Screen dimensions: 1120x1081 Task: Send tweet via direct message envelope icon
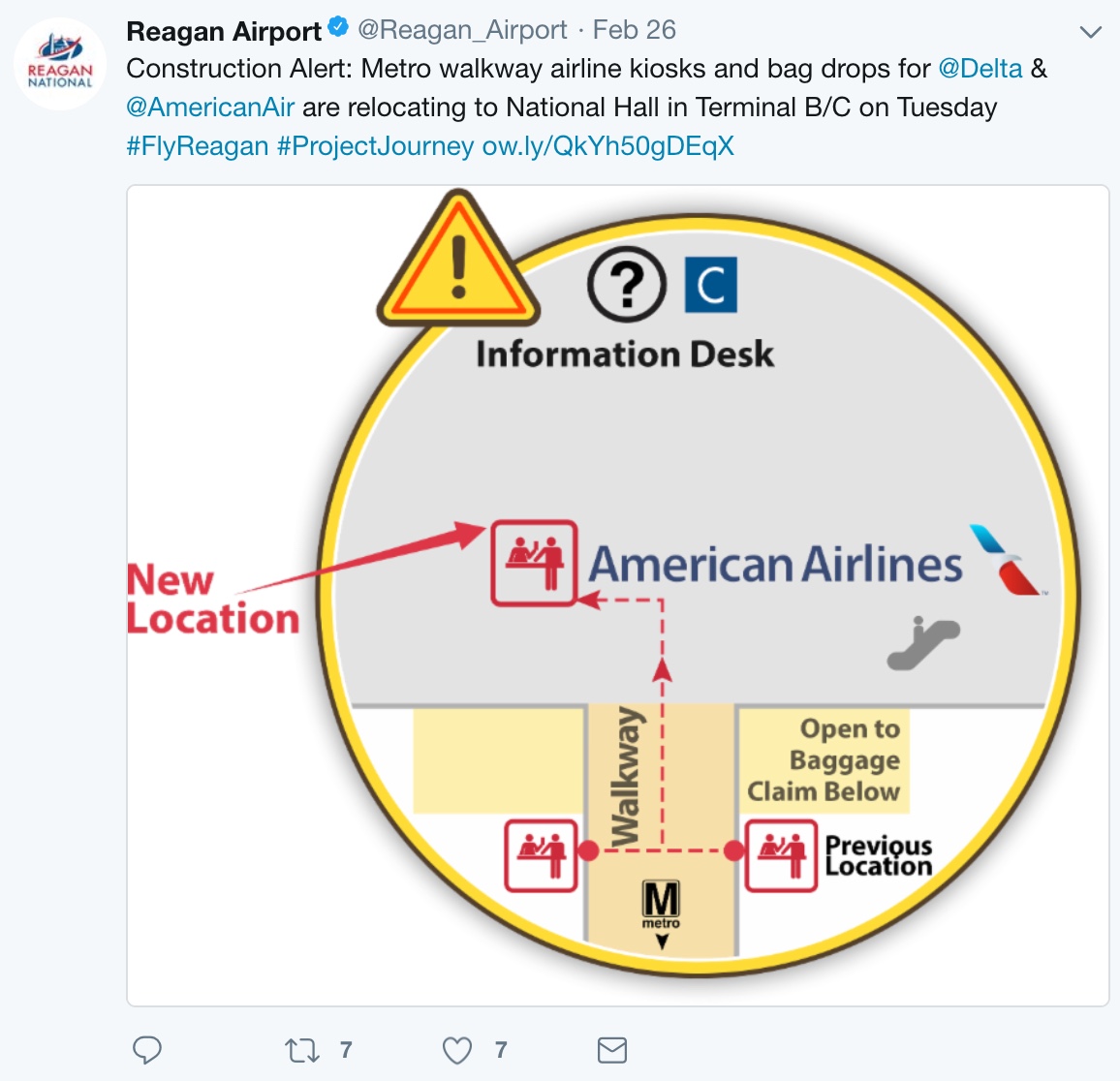point(612,1050)
